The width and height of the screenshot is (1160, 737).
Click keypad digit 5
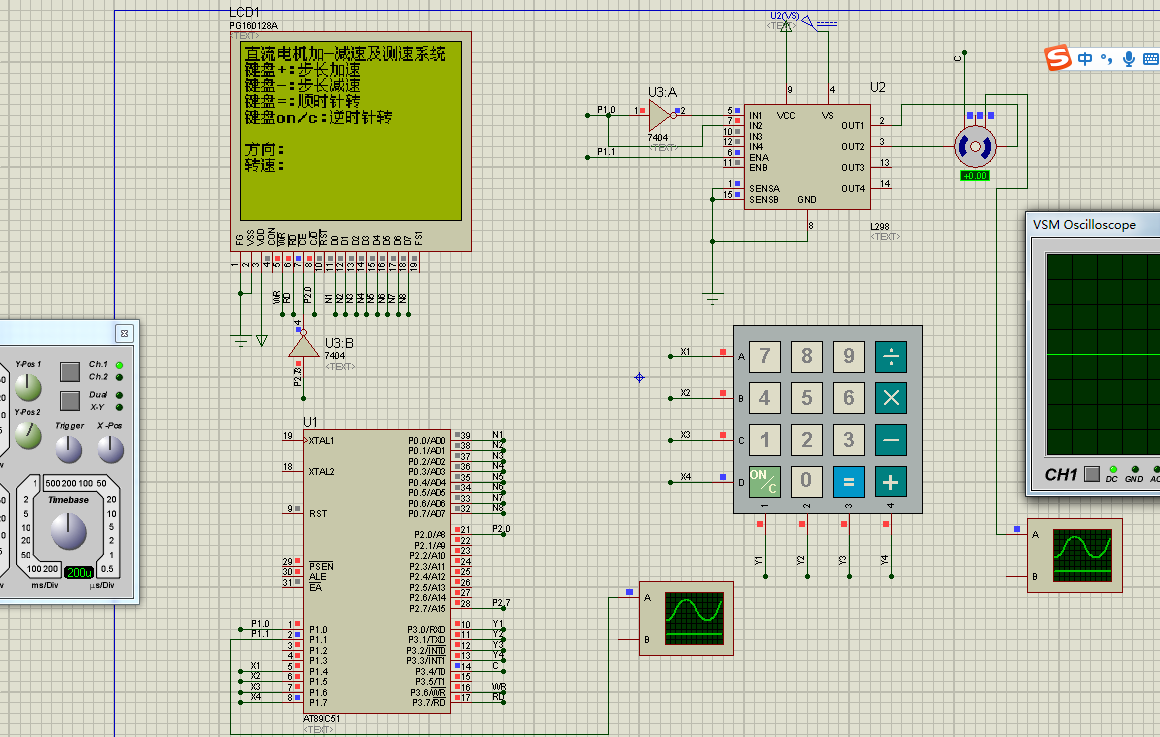pyautogui.click(x=806, y=398)
